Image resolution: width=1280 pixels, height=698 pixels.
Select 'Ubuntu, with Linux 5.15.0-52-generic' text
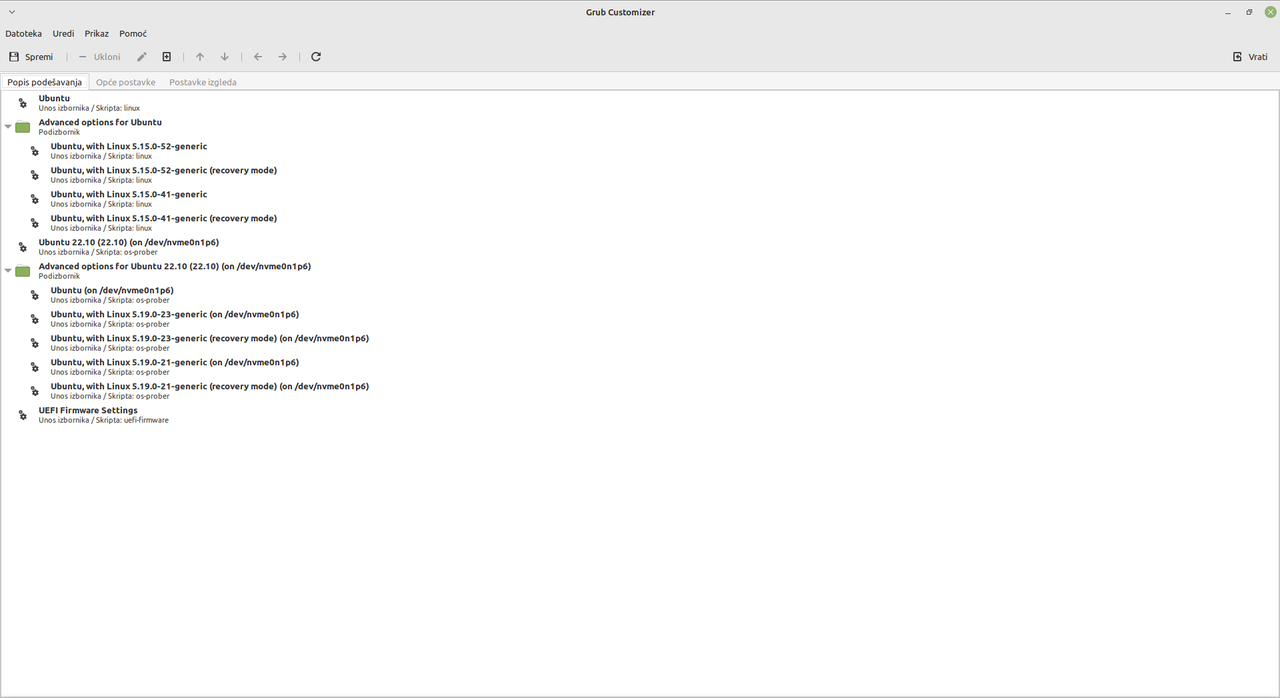click(129, 146)
